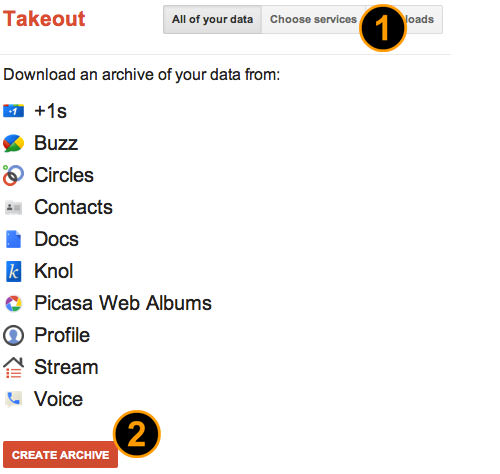Click the +1s service icon

pos(13,111)
